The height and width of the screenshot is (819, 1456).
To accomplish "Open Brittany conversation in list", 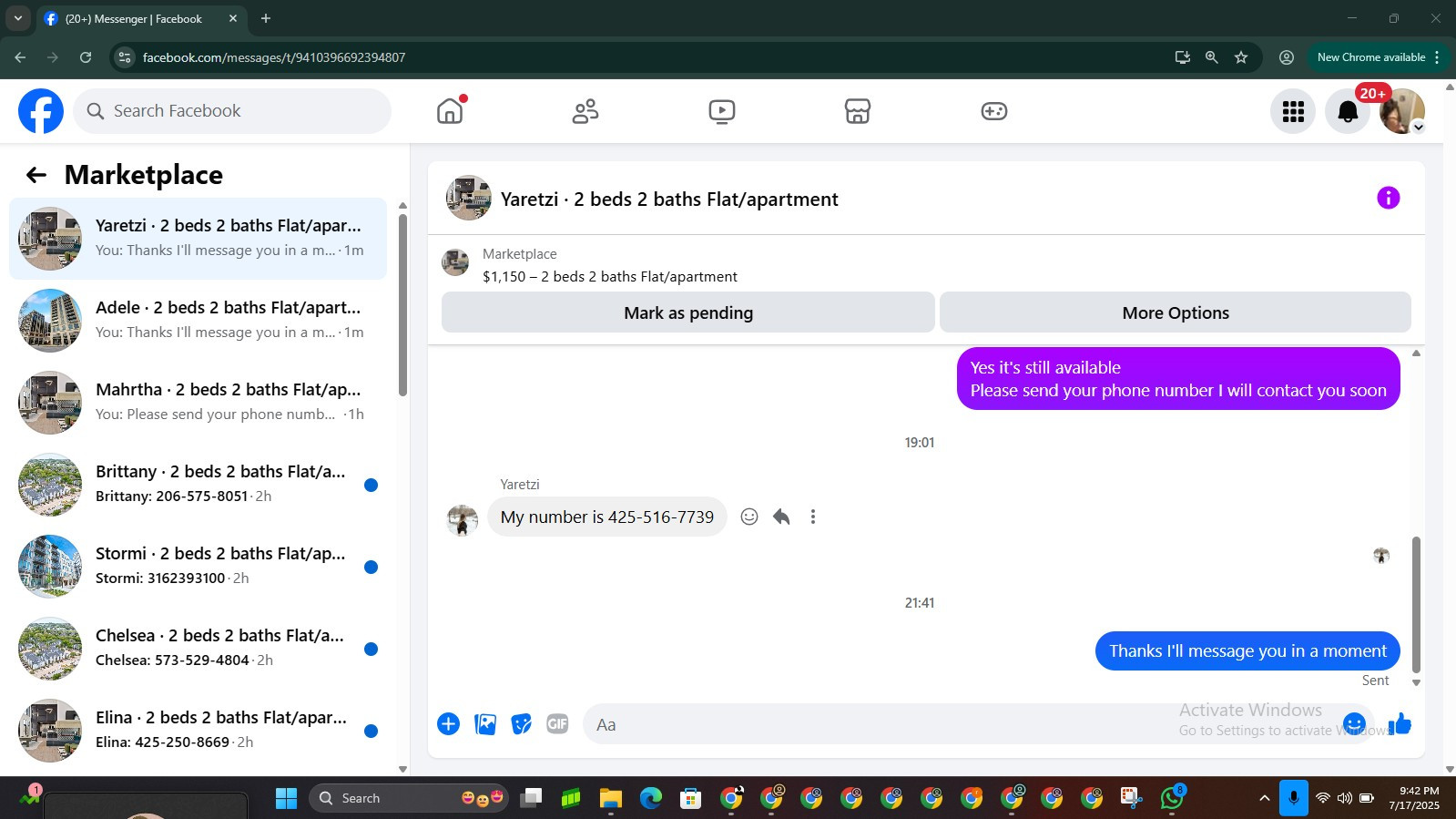I will point(198,485).
